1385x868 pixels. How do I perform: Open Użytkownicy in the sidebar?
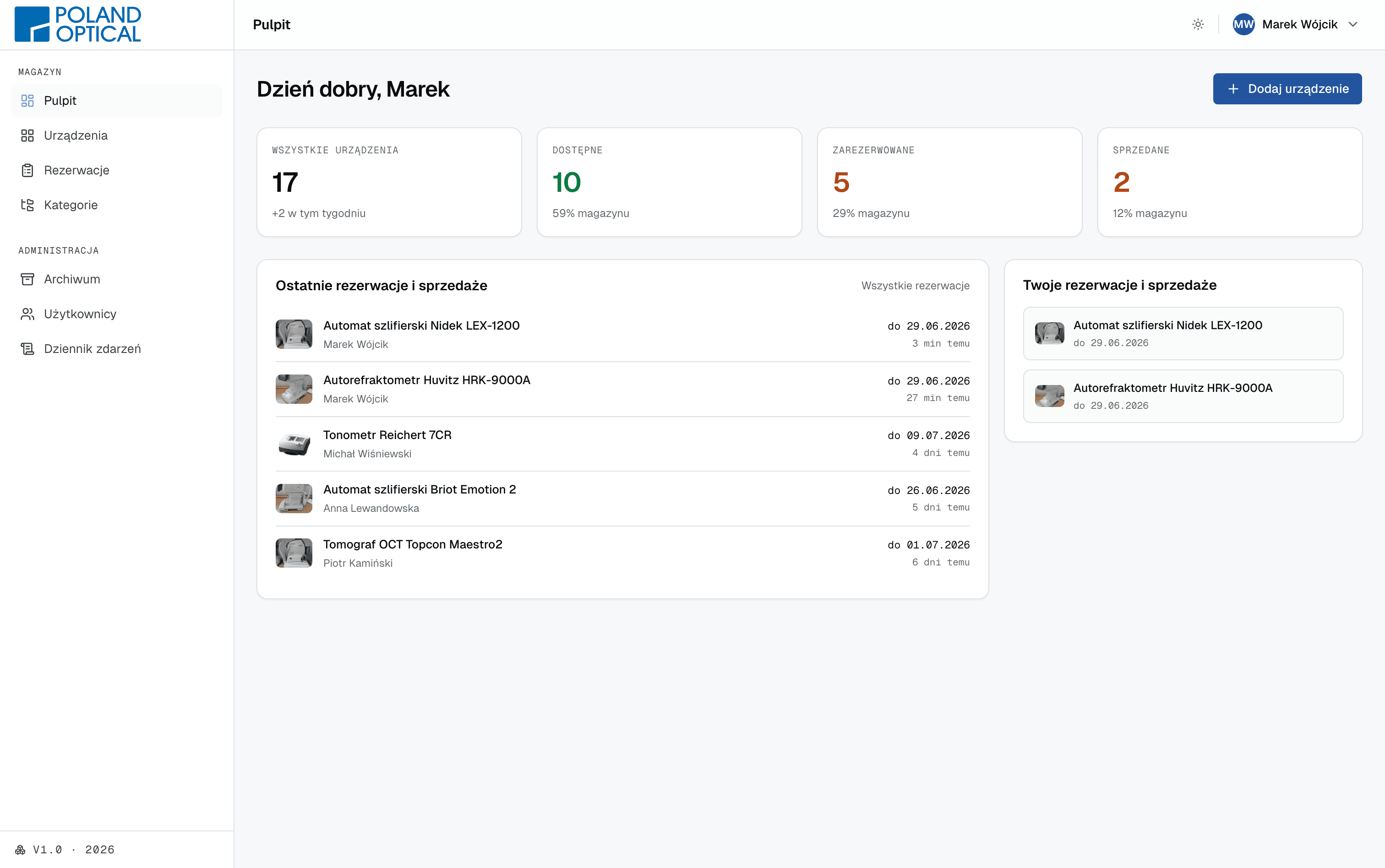pos(117,314)
